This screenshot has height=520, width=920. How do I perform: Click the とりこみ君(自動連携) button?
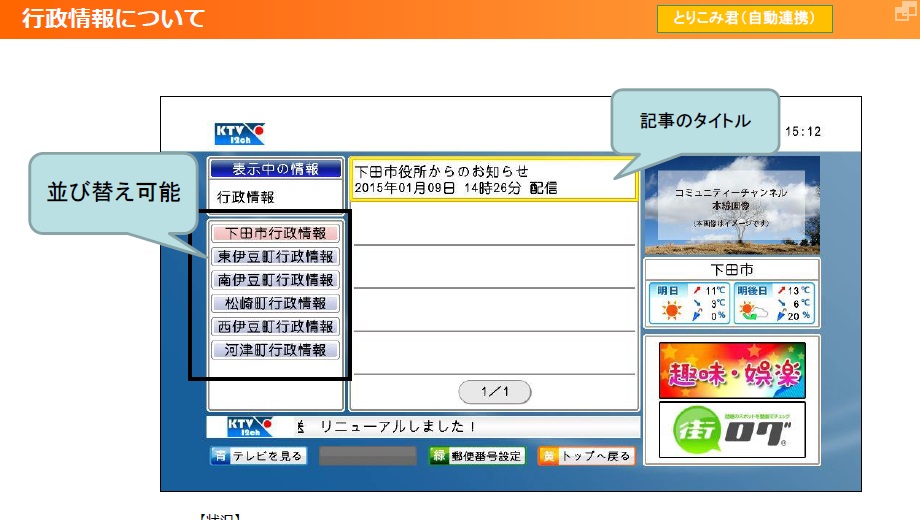coord(744,19)
